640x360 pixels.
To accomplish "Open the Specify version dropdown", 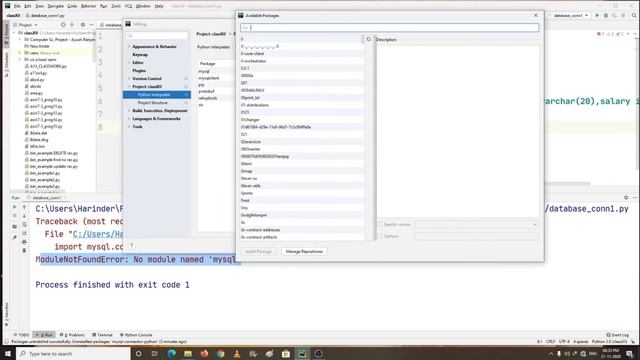I will (x=477, y=224).
